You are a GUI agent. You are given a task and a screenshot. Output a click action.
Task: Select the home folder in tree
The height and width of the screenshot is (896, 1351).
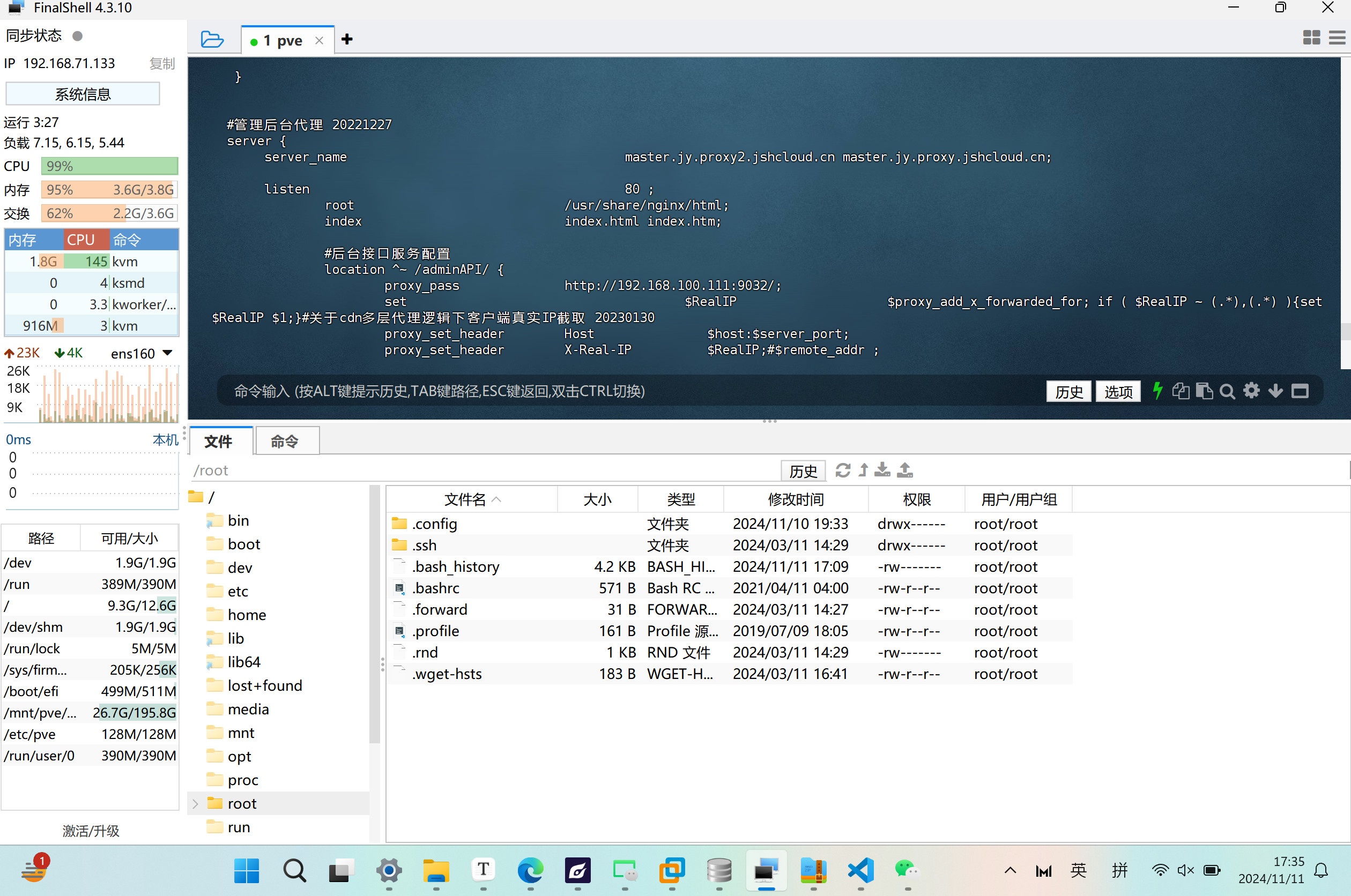click(247, 614)
